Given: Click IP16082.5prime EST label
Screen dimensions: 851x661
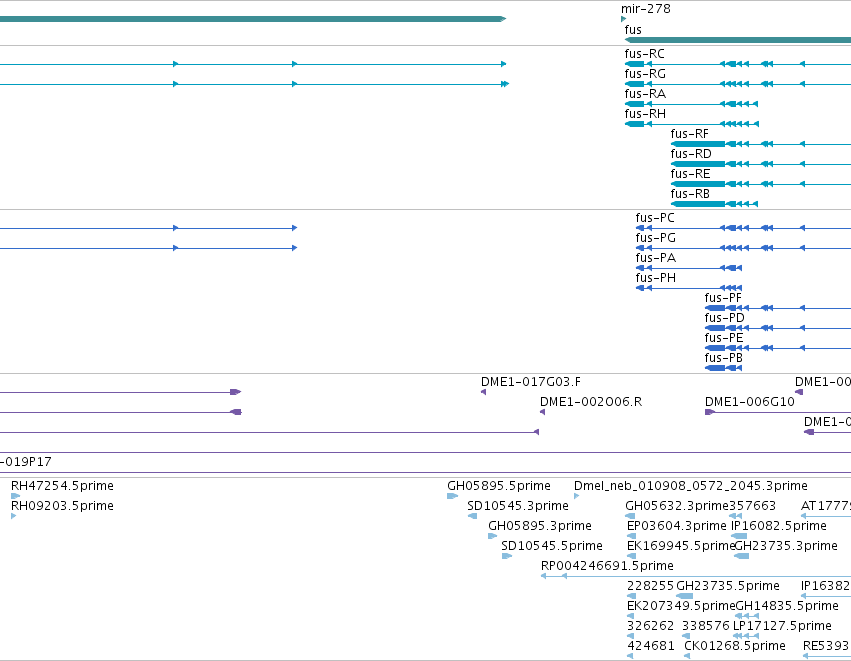Looking at the screenshot, I should 779,526.
